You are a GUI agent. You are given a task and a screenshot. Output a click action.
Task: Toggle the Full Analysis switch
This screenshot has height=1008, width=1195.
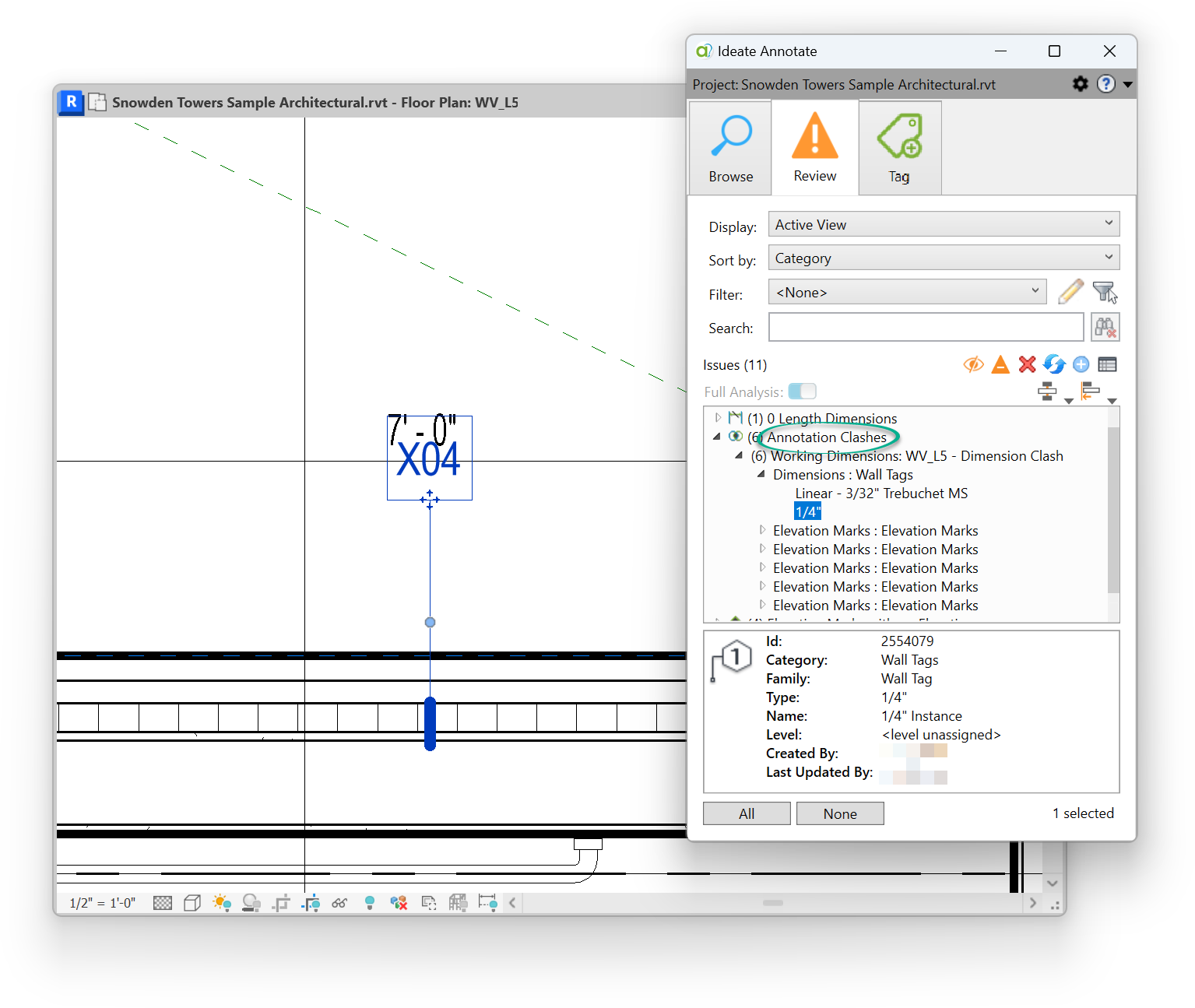click(x=802, y=391)
